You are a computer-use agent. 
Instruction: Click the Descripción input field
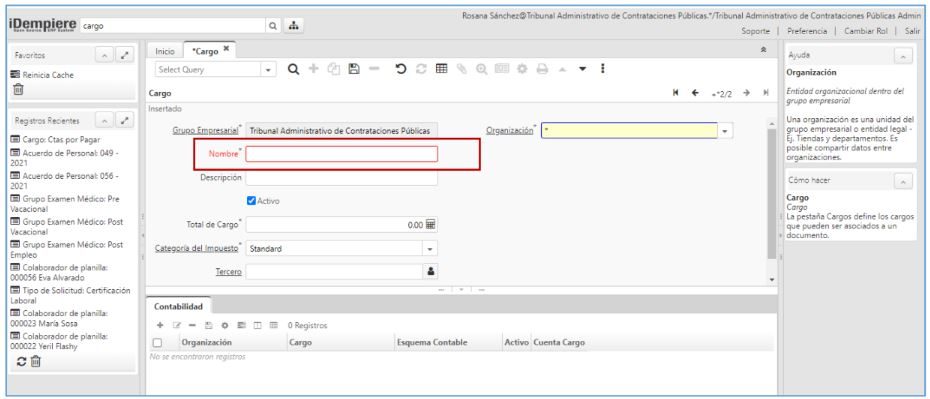pyautogui.click(x=342, y=177)
